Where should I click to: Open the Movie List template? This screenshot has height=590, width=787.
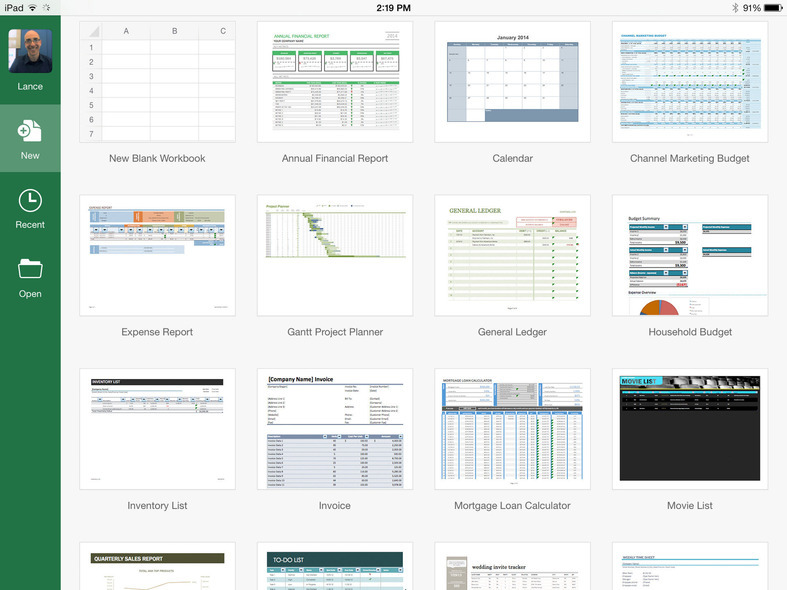point(689,429)
